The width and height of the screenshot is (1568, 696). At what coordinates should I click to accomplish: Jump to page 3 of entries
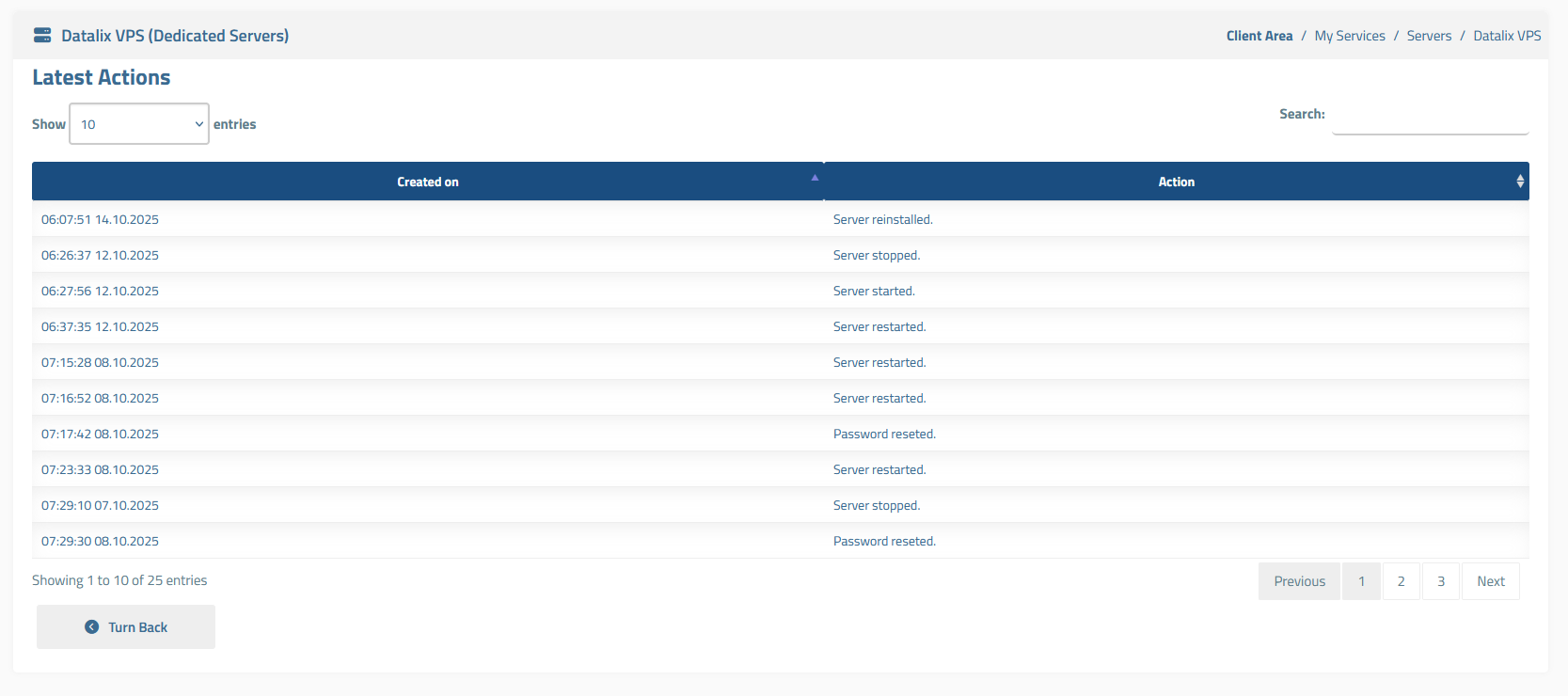pyautogui.click(x=1440, y=581)
